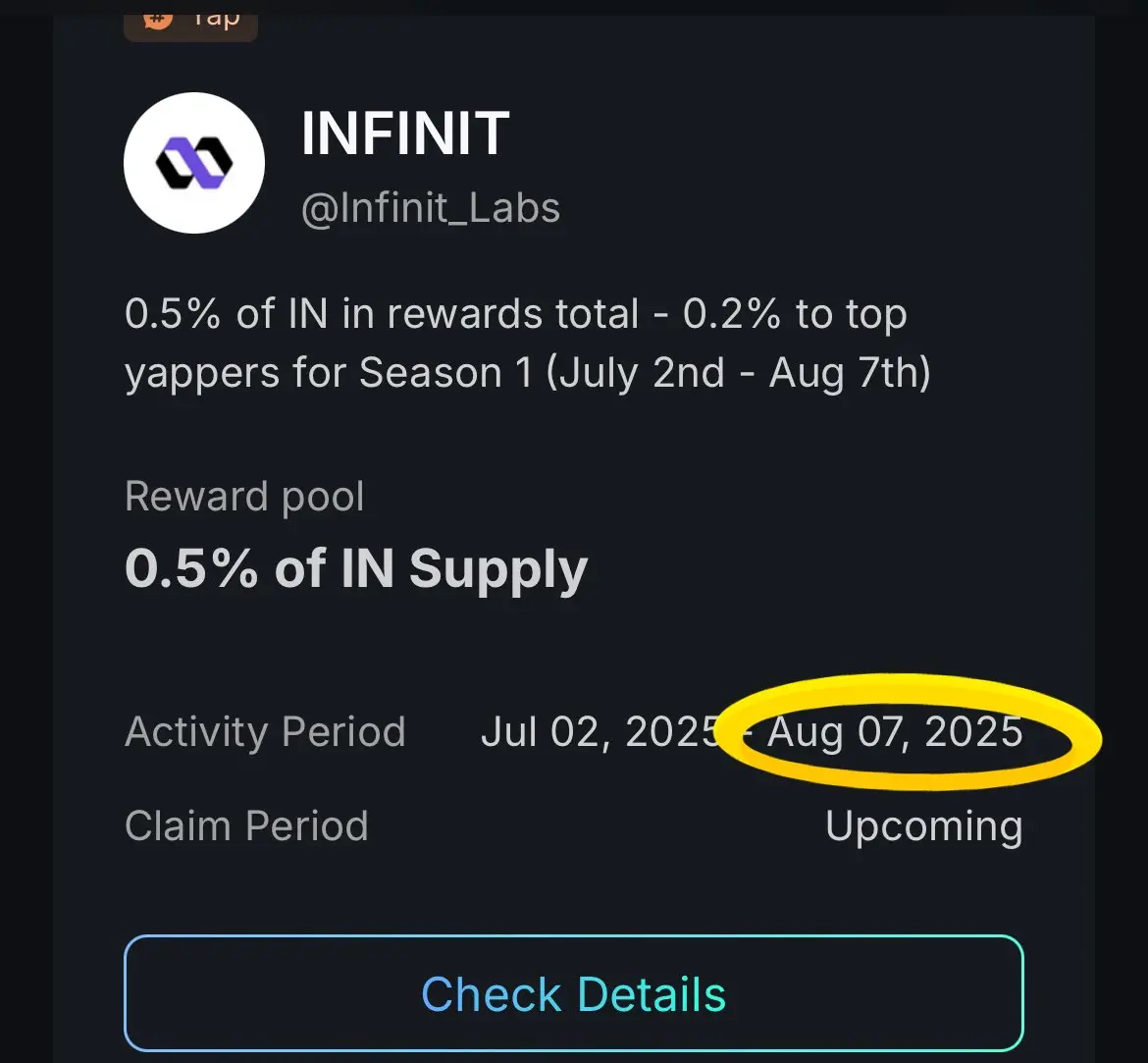Click the INFINIT round logo avatar
Viewport: 1148px width, 1063px height.
[194, 163]
